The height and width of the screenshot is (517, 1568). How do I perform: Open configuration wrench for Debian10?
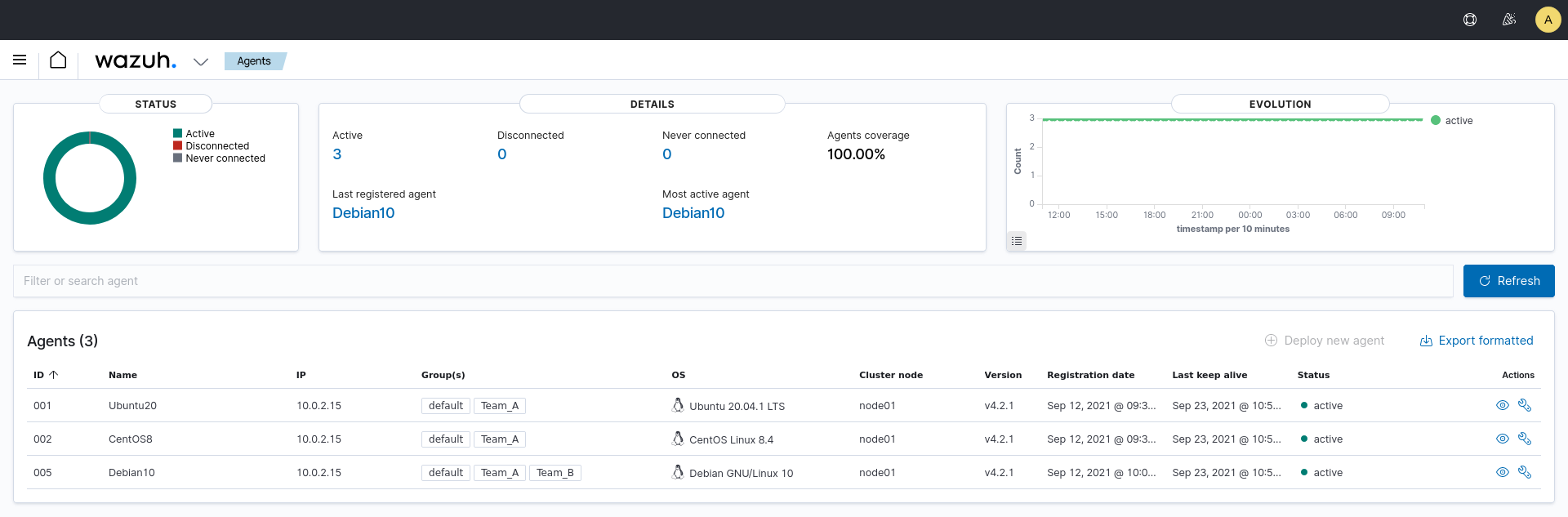[x=1525, y=472]
